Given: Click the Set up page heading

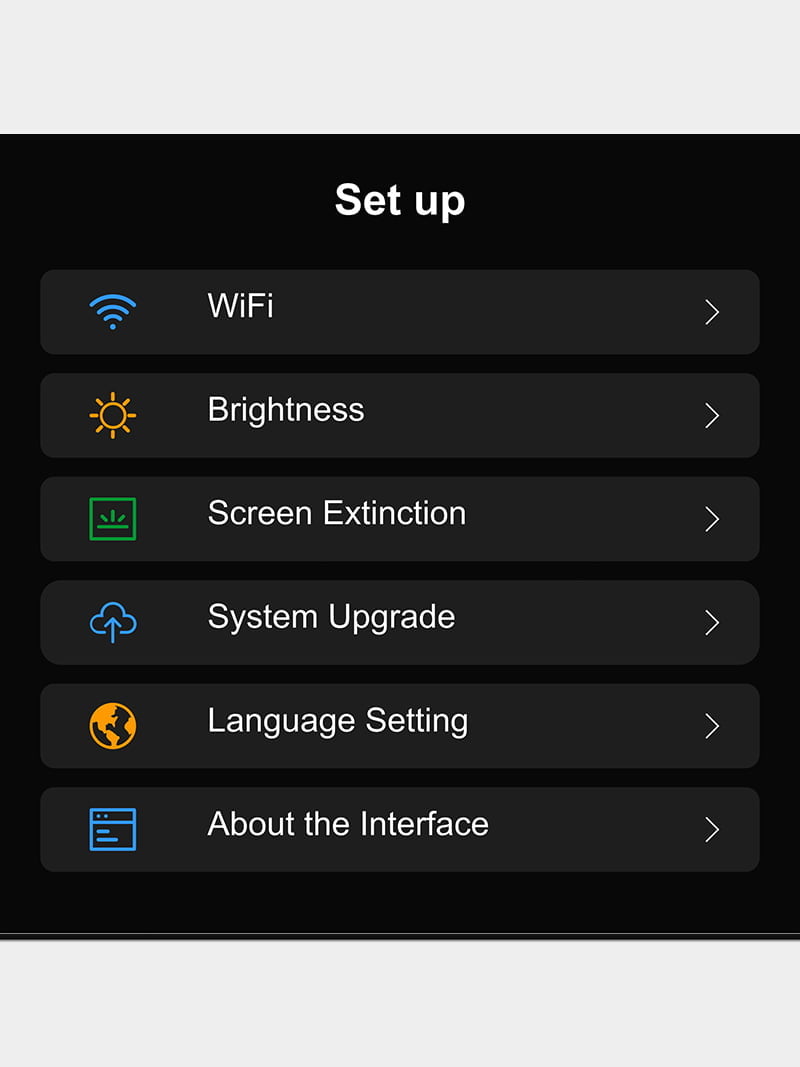Looking at the screenshot, I should pyautogui.click(x=400, y=200).
